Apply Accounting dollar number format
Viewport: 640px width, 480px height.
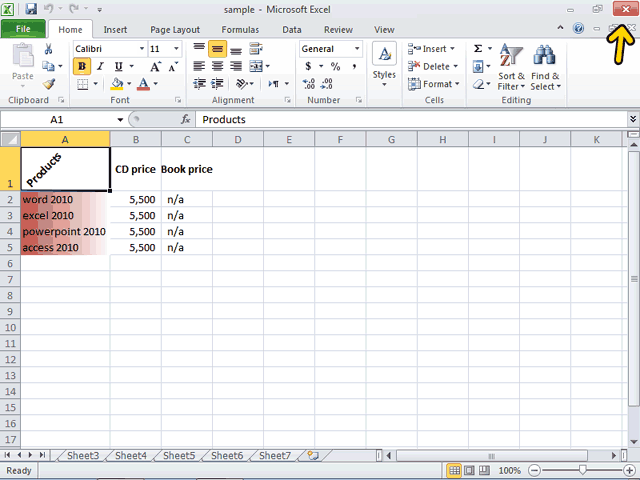tap(309, 66)
